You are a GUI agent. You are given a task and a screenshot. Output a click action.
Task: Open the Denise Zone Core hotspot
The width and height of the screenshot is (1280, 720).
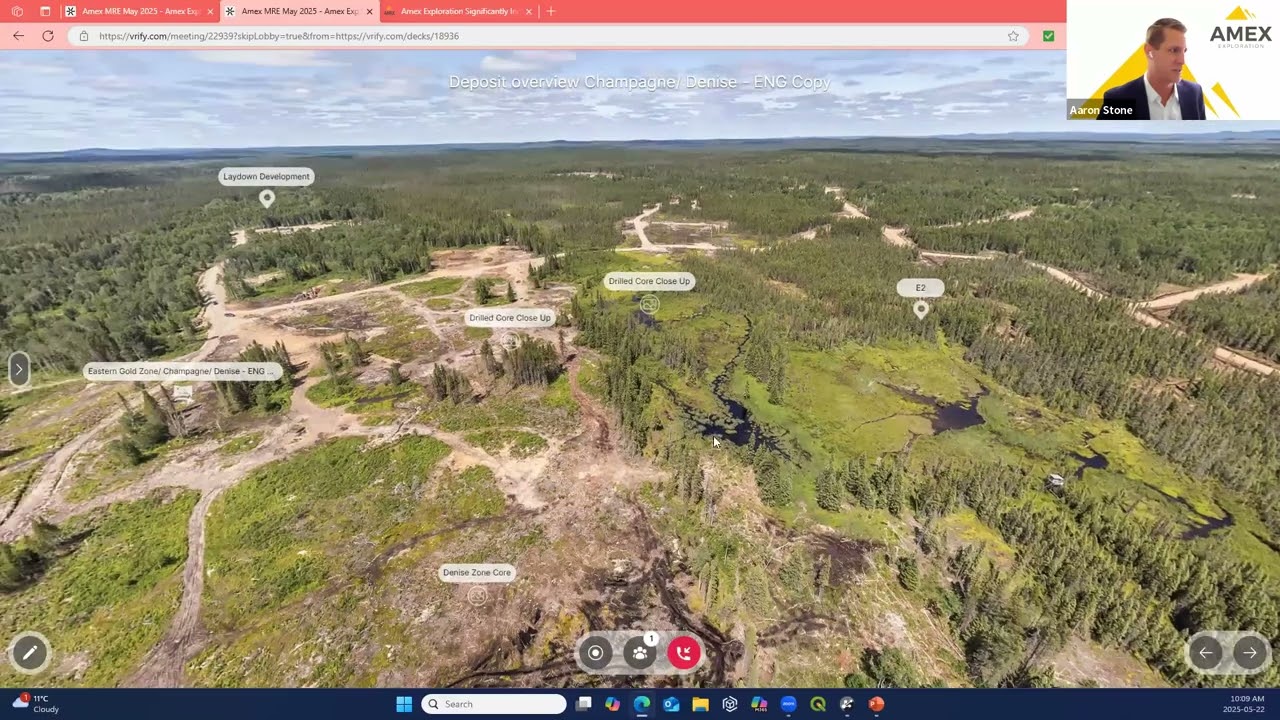[477, 573]
